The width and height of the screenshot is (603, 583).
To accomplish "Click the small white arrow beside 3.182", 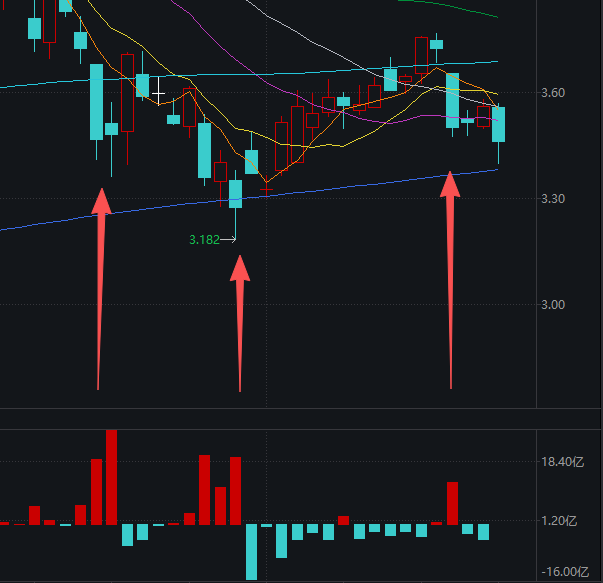I will (228, 240).
